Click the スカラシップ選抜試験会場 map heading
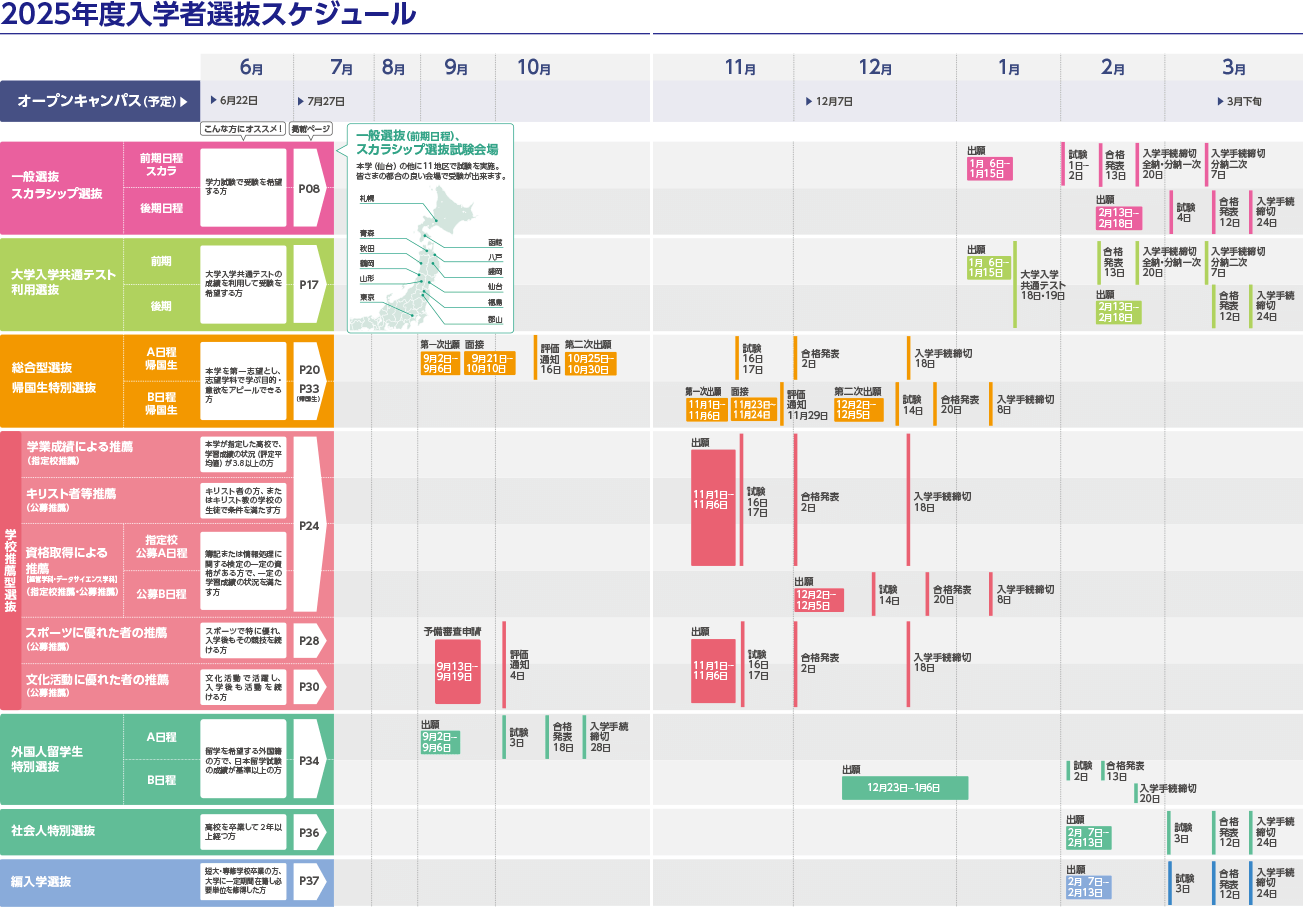The height and width of the screenshot is (907, 1303). [427, 149]
